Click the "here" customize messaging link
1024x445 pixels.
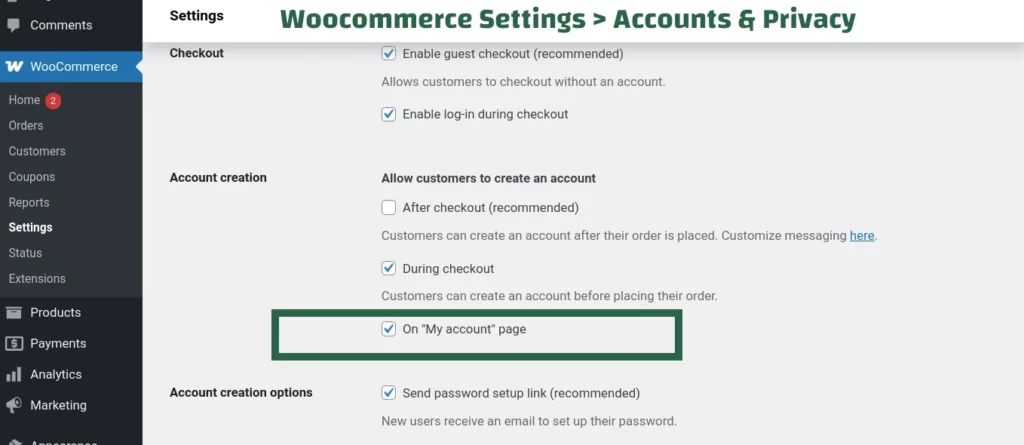862,236
